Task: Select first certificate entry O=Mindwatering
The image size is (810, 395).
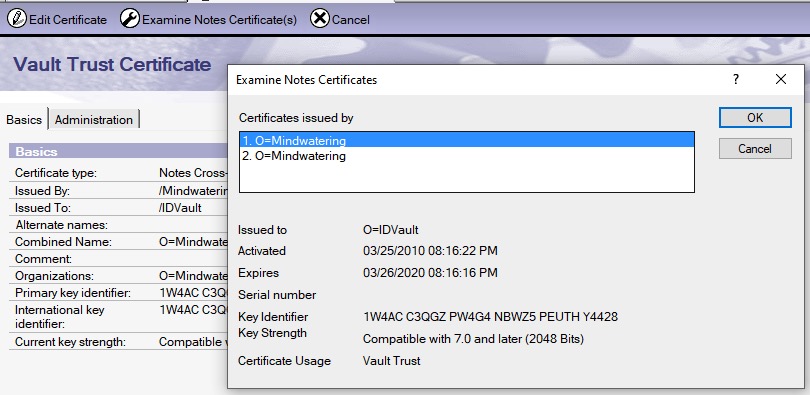Action: [x=467, y=140]
